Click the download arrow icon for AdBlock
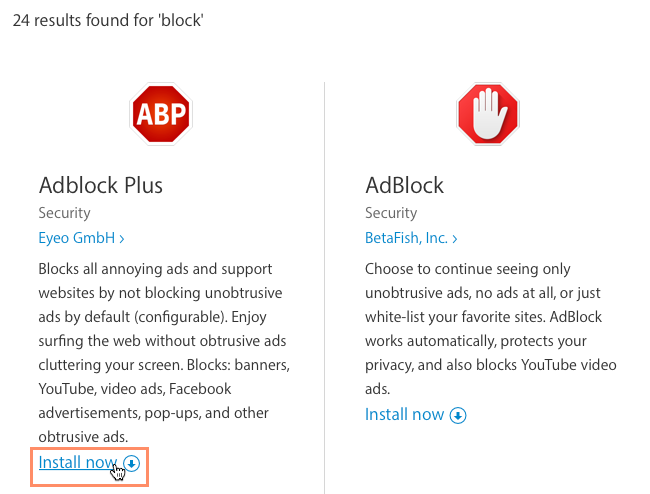Viewport: 650px width, 494px height. pyautogui.click(x=458, y=415)
